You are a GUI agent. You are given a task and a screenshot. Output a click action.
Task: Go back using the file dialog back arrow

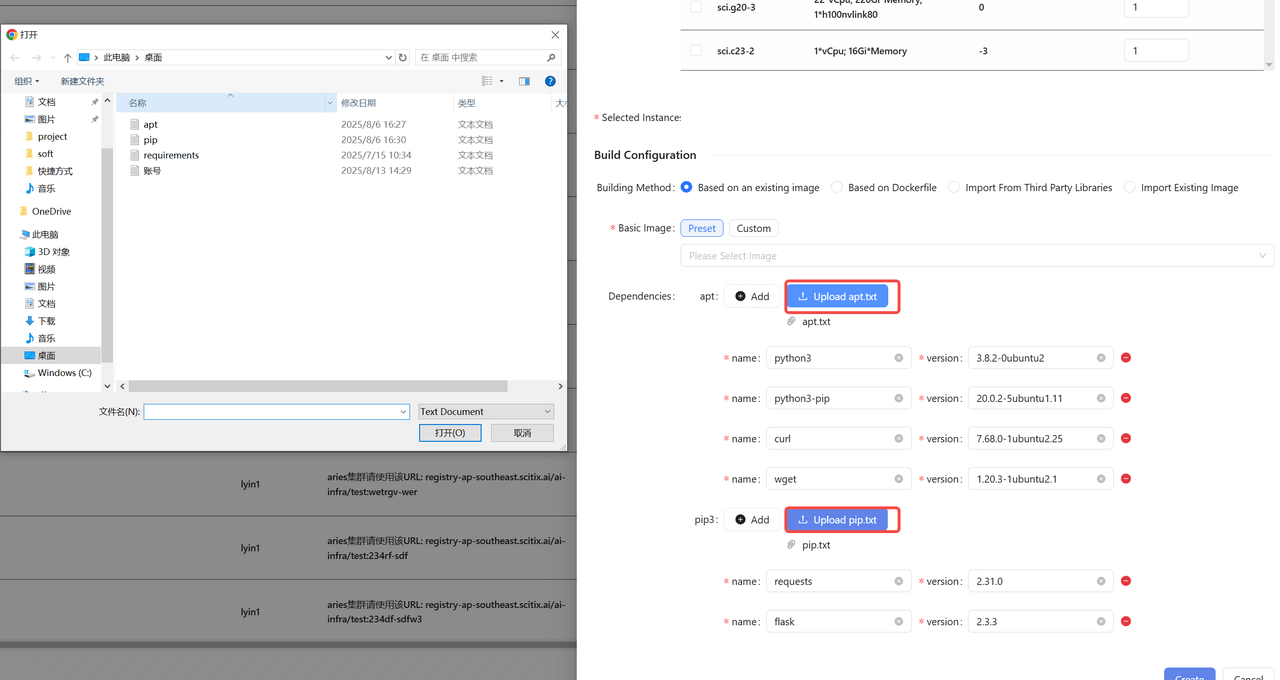point(15,58)
